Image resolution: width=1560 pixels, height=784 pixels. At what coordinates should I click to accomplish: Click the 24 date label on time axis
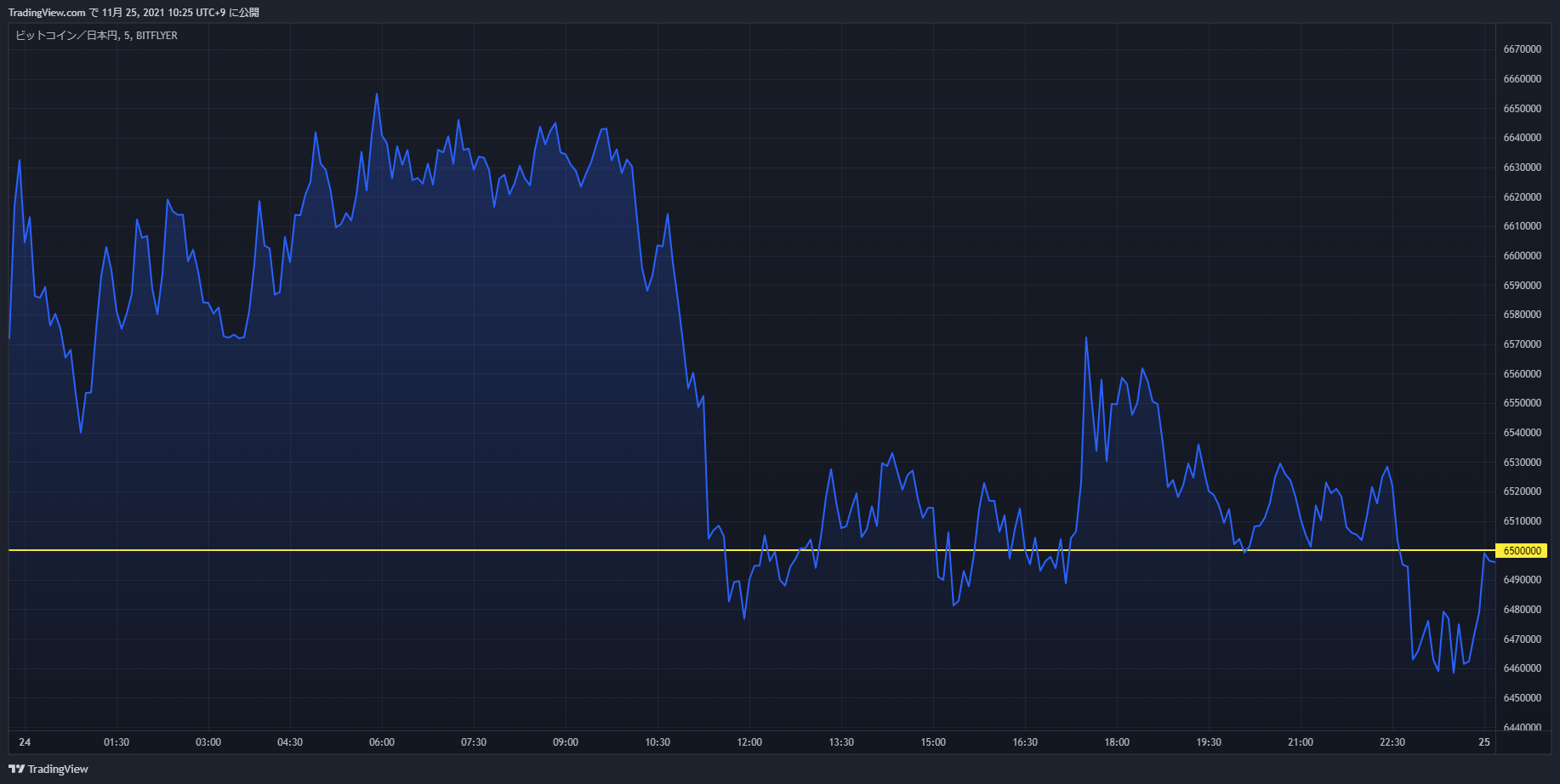pos(25,742)
